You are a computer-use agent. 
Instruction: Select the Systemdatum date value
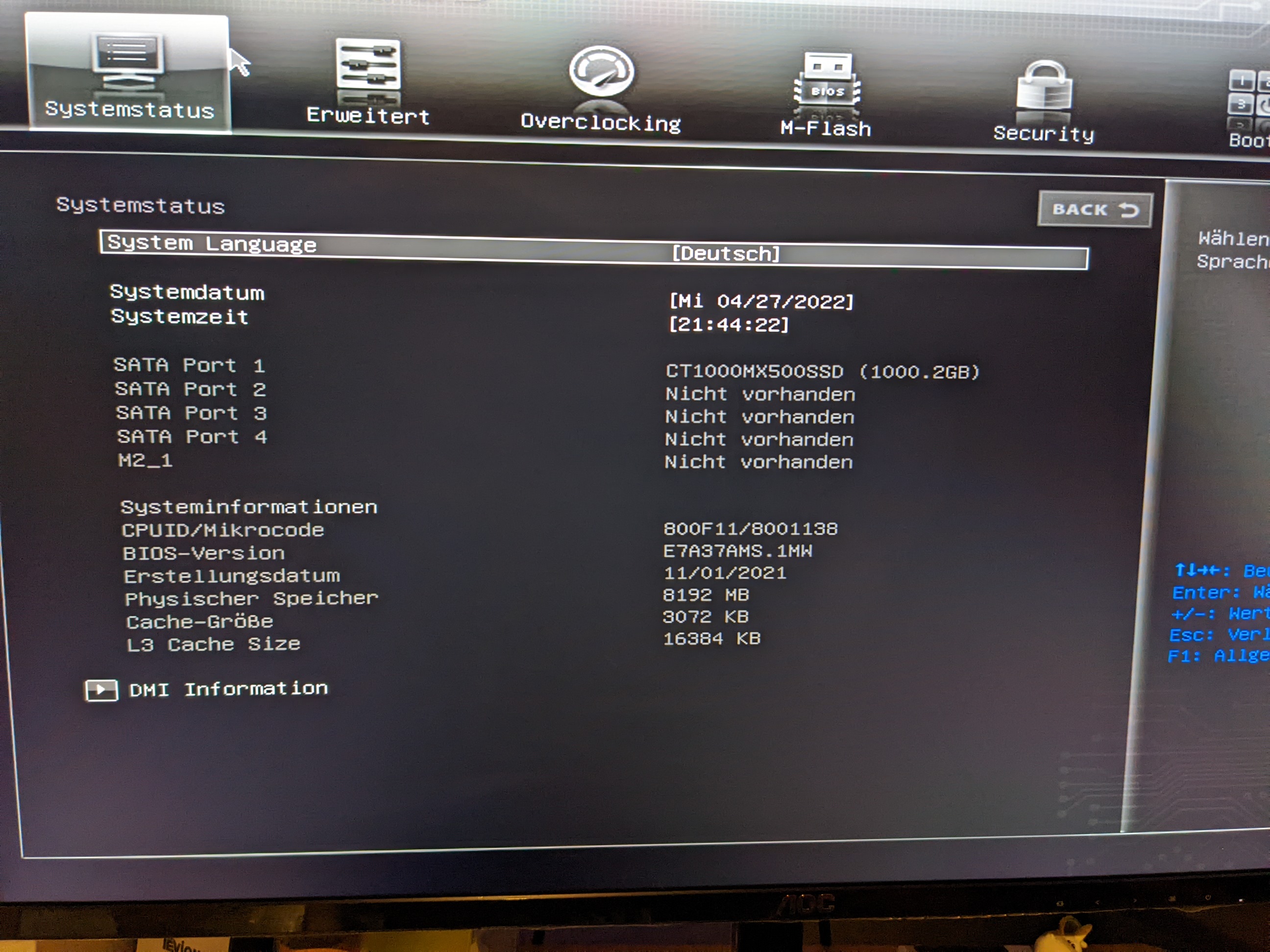pos(761,301)
